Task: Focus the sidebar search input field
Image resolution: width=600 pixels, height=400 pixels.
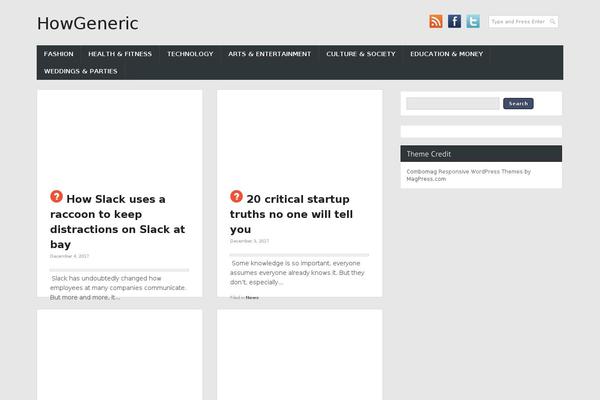Action: pos(453,103)
